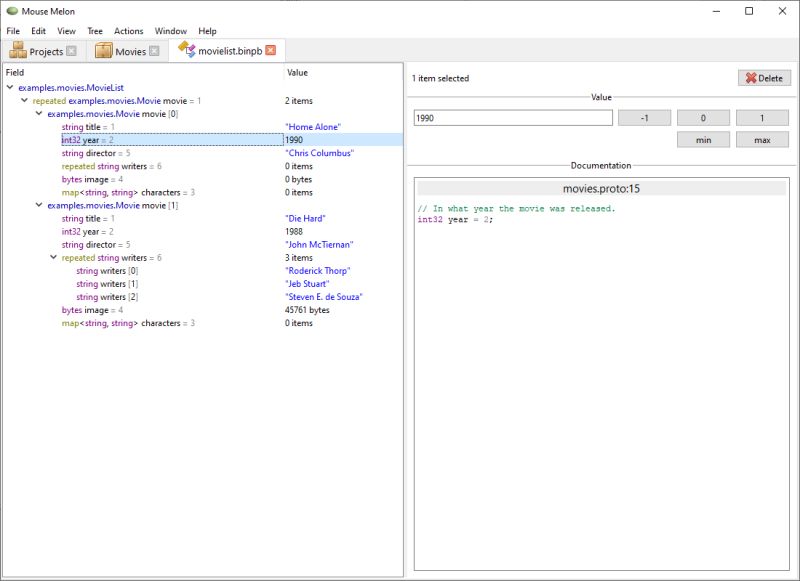Collapse the movie [1] tree node

click(x=39, y=205)
